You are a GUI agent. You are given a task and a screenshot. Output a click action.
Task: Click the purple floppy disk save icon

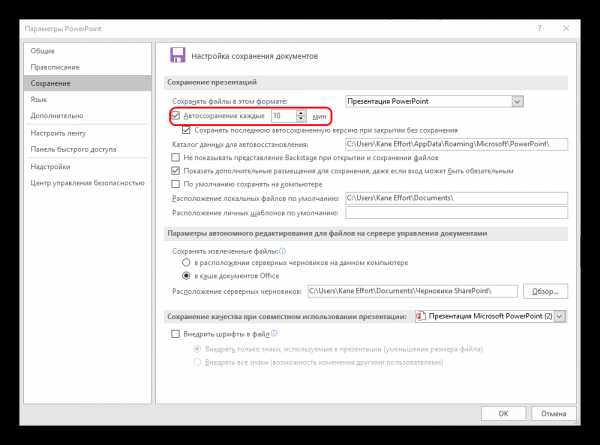[x=178, y=55]
